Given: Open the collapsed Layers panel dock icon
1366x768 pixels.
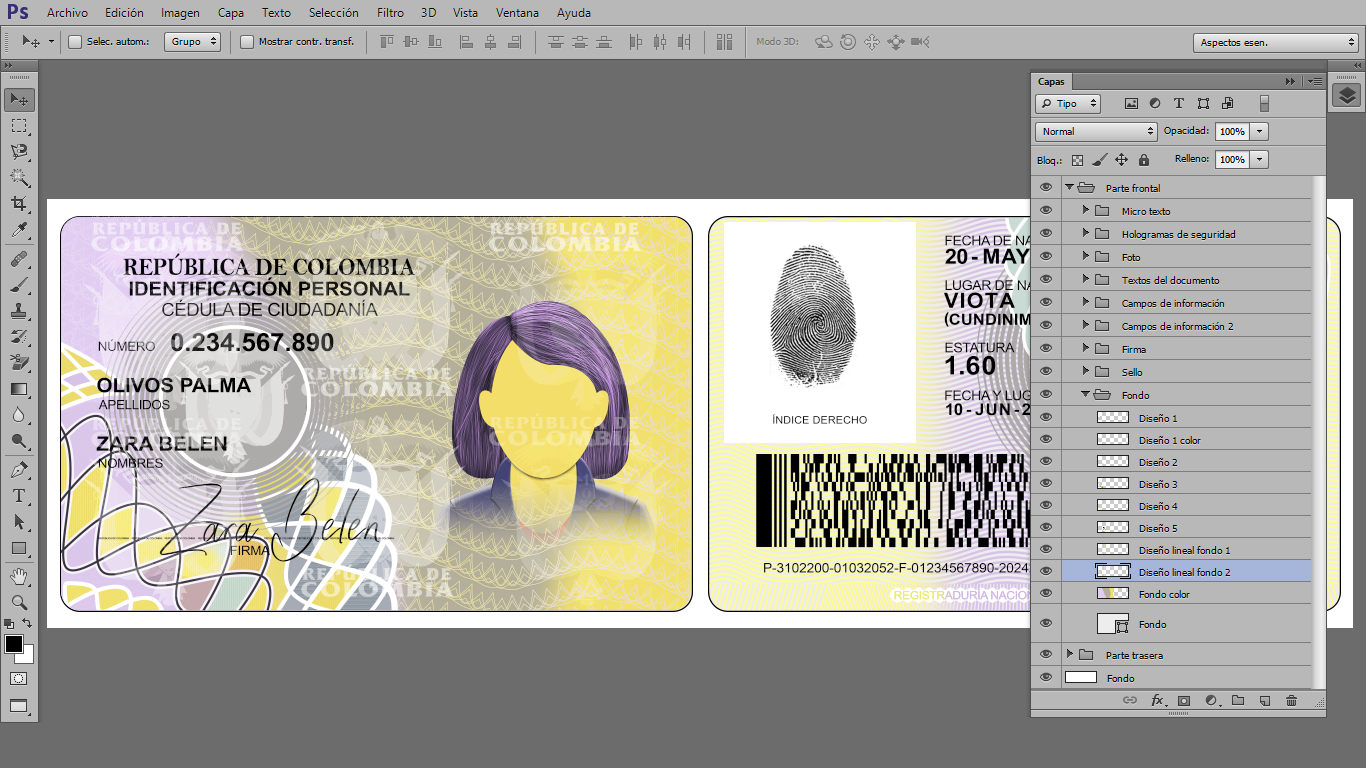Looking at the screenshot, I should click(x=1347, y=95).
